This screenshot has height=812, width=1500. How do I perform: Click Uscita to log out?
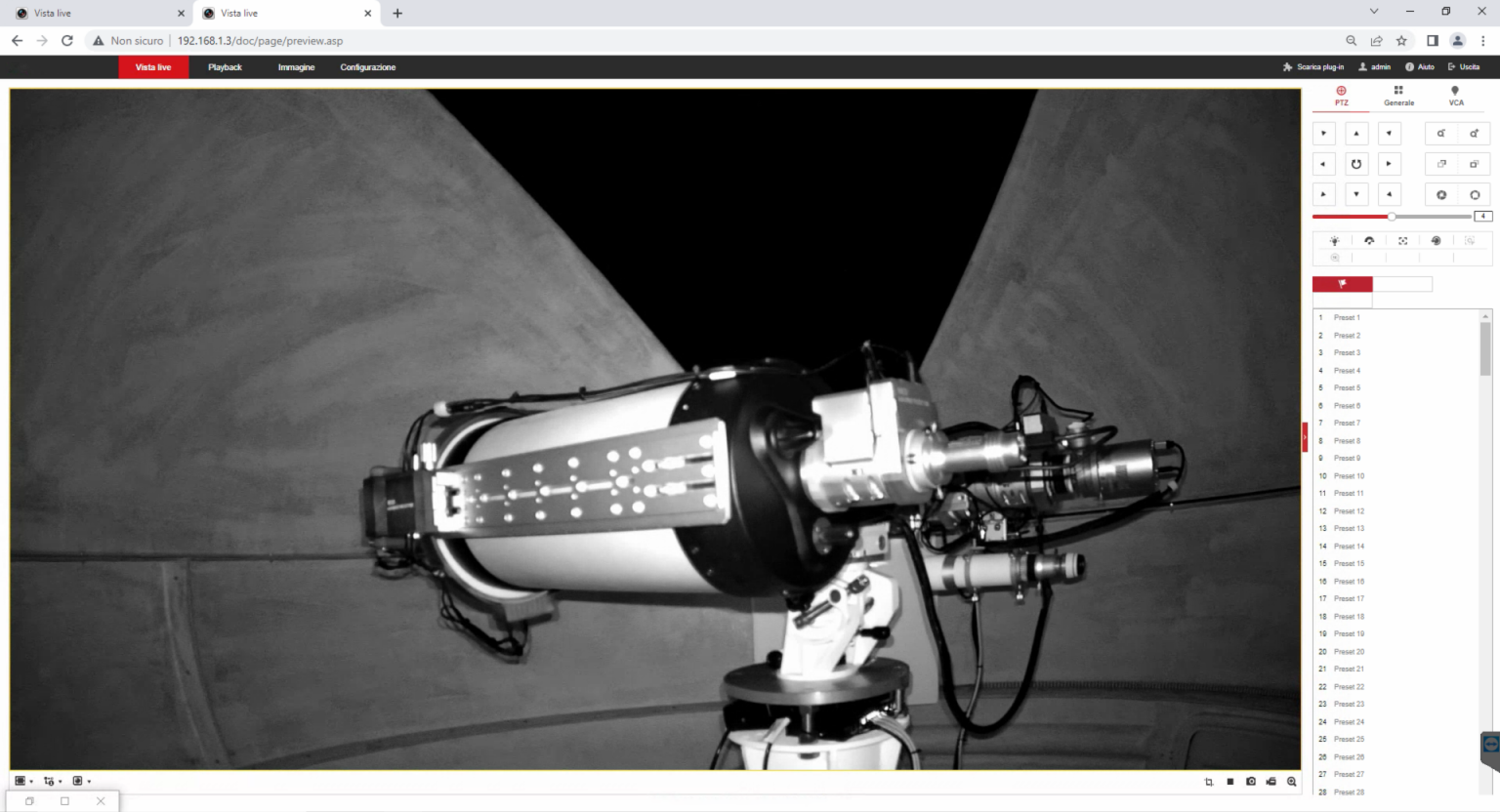click(x=1465, y=66)
